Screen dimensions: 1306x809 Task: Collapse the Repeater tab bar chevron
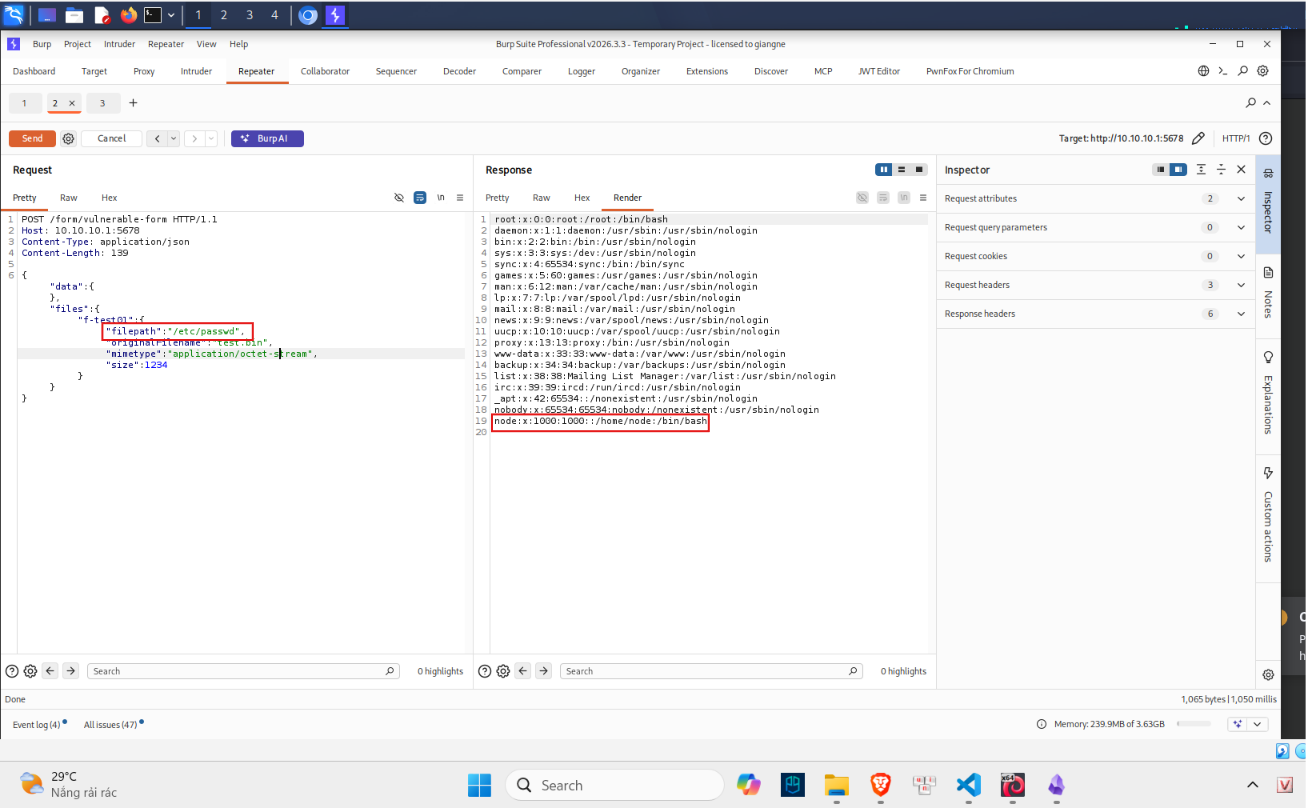1267,103
